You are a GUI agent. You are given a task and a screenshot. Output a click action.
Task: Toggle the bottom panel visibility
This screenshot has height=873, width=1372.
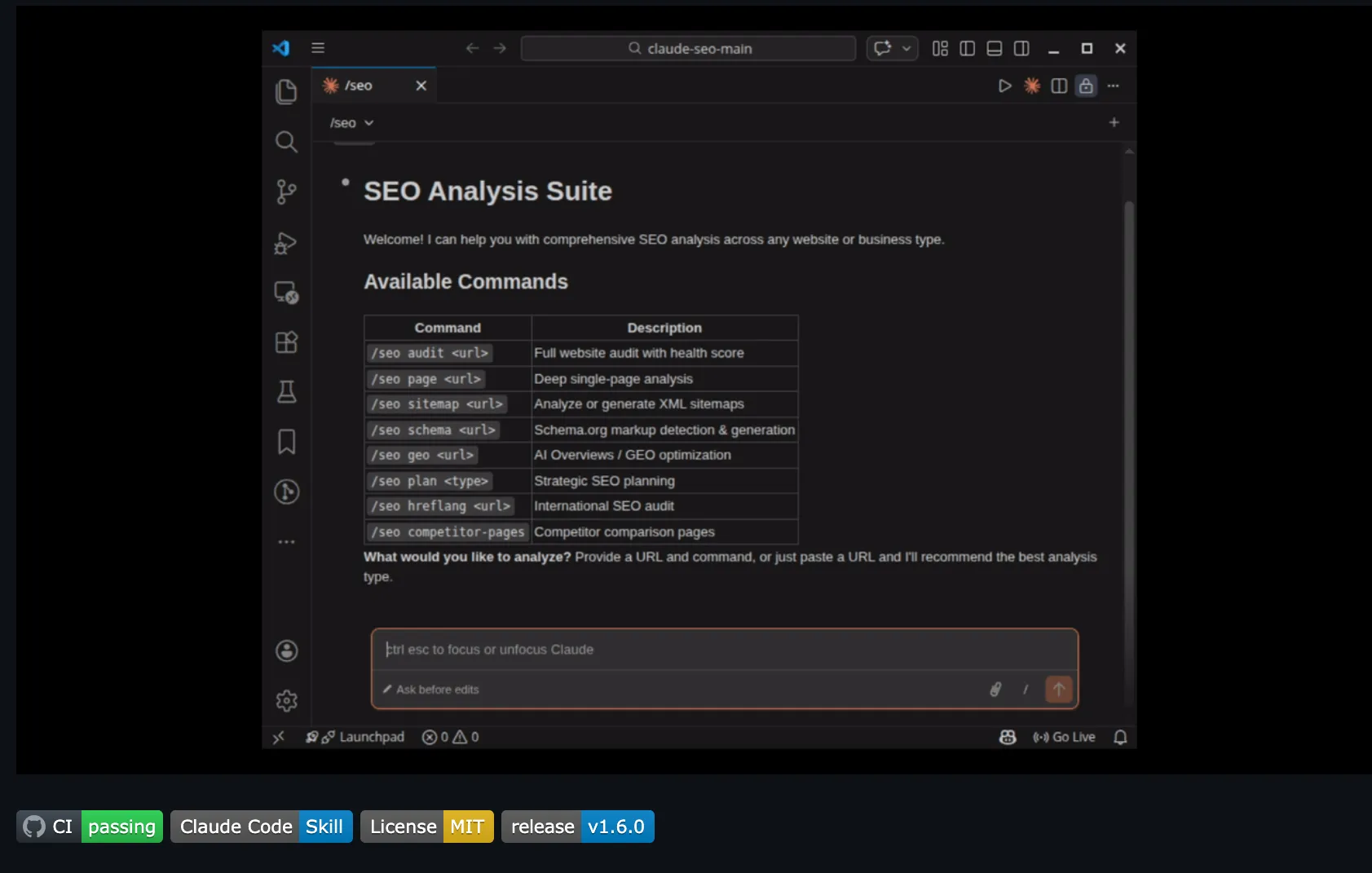point(995,48)
